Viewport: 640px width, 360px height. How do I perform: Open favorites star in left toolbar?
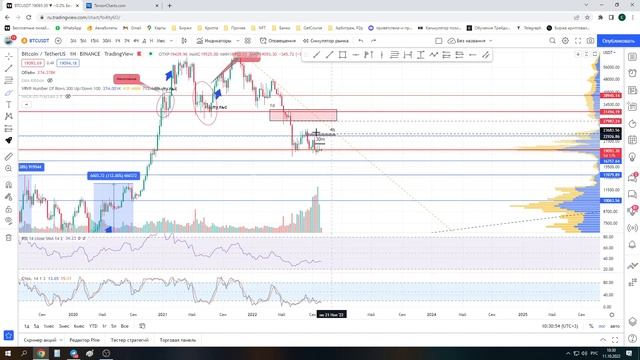[x=9, y=335]
